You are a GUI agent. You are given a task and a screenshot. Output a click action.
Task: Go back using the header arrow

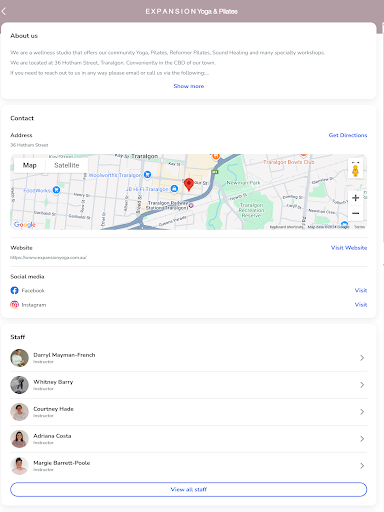[x=4, y=11]
